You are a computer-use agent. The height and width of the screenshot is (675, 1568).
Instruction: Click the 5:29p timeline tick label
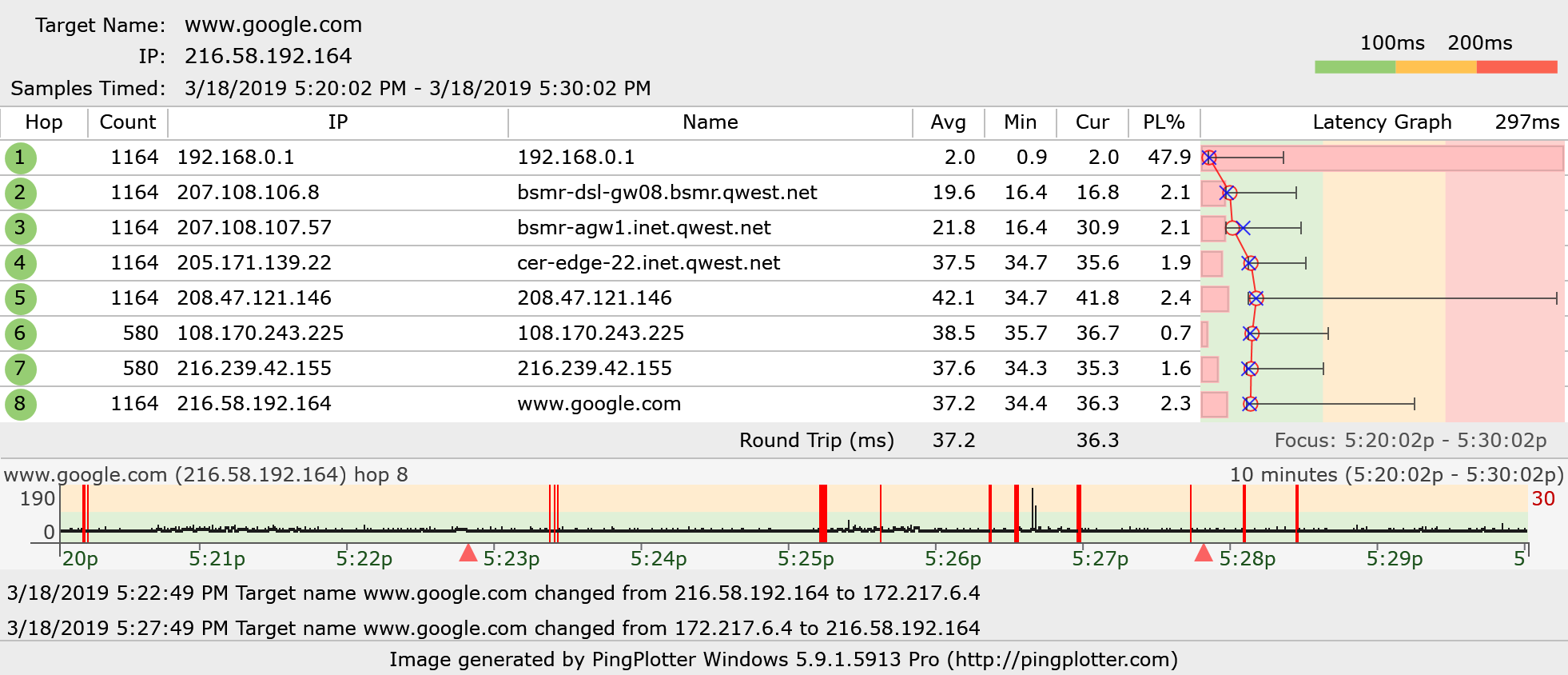click(1395, 559)
